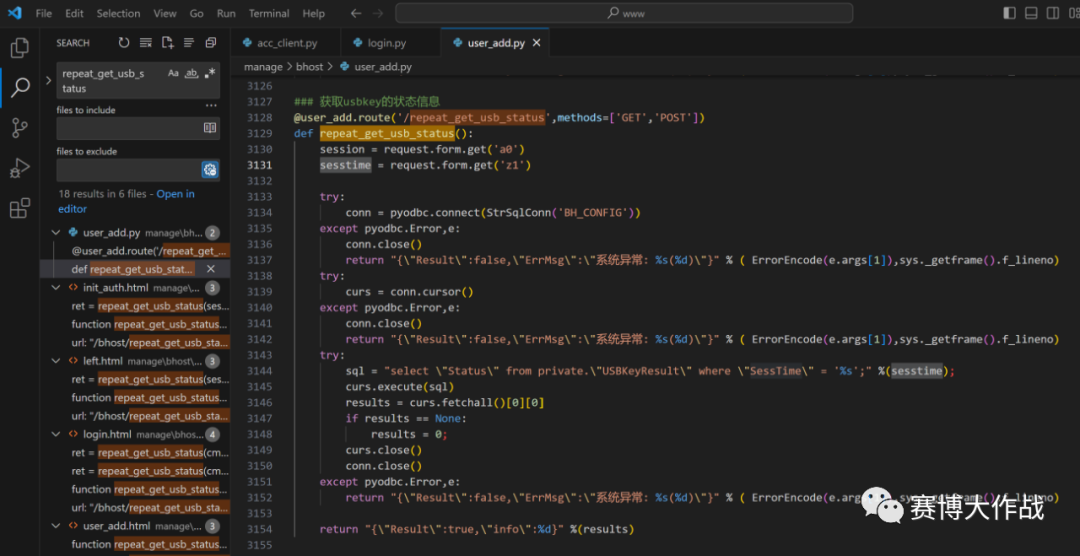Viewport: 1080px width, 556px height.
Task: Open the Explorer view in activity bar
Action: click(19, 47)
